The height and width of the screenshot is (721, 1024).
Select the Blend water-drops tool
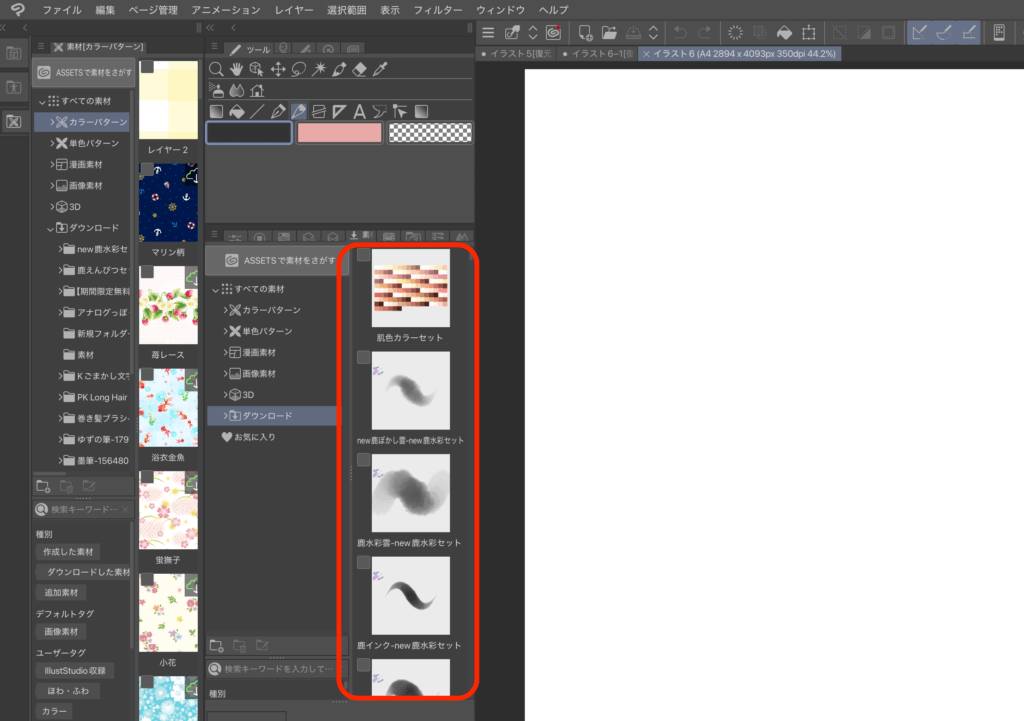point(236,90)
